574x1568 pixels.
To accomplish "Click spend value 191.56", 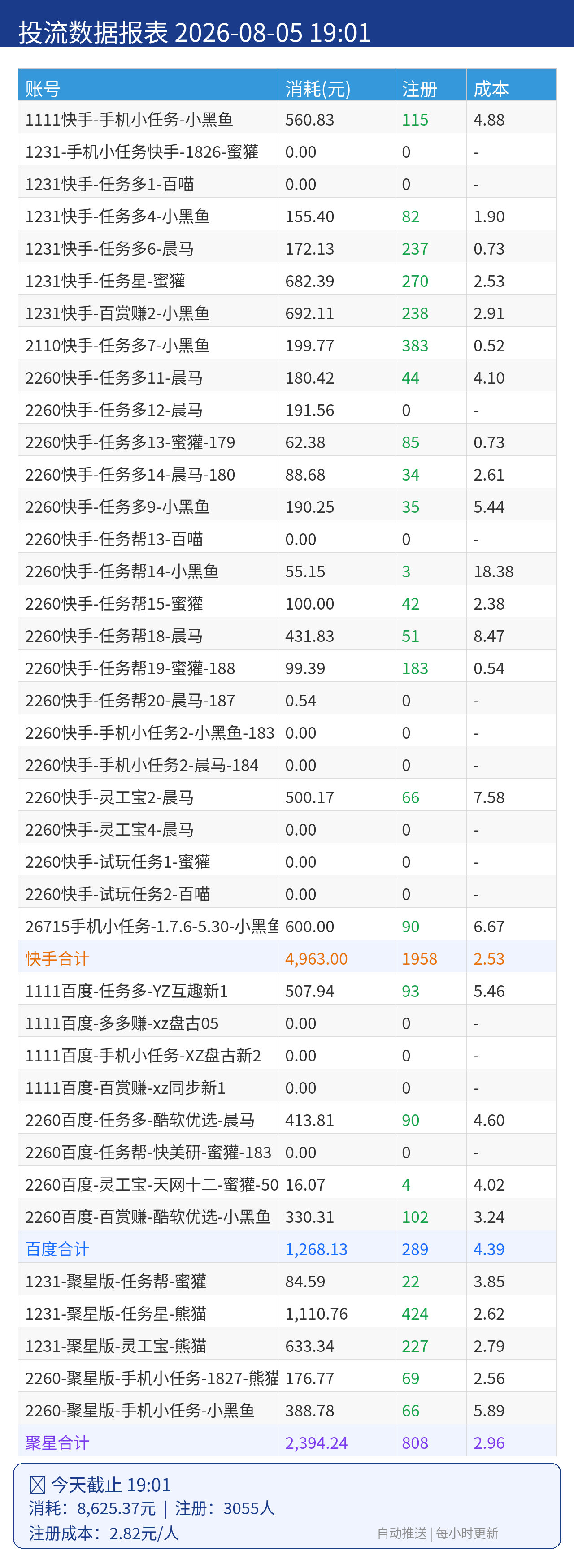I will 310,410.
